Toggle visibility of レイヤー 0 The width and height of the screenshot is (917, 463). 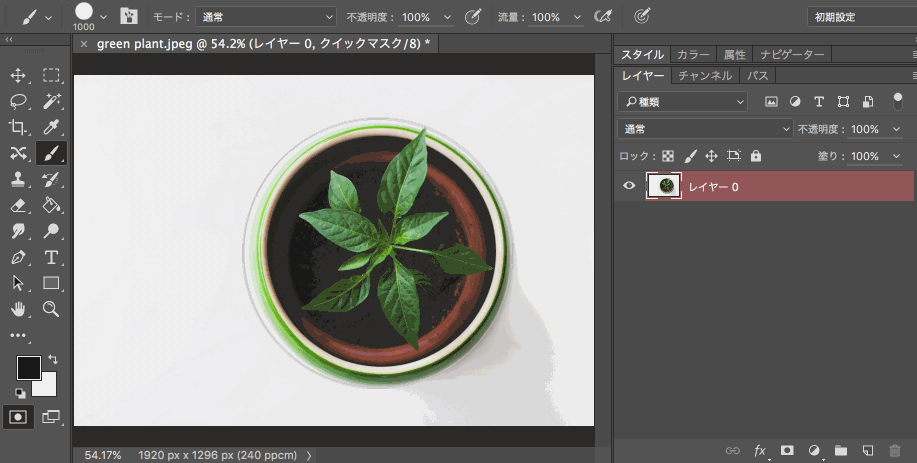630,186
